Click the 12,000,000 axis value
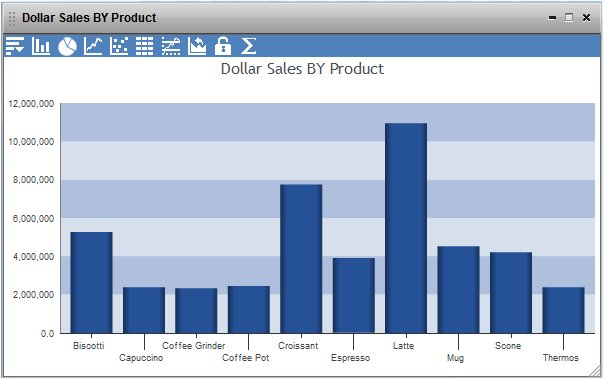The image size is (604, 379). click(x=31, y=104)
